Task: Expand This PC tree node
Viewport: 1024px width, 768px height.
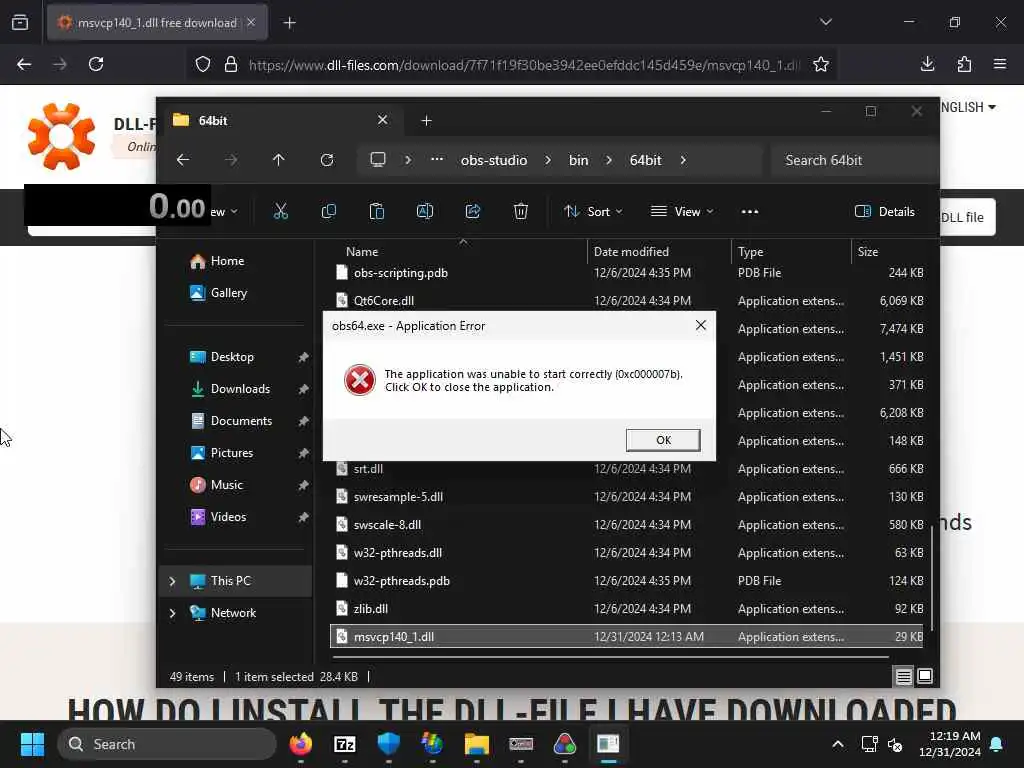Action: 172,581
